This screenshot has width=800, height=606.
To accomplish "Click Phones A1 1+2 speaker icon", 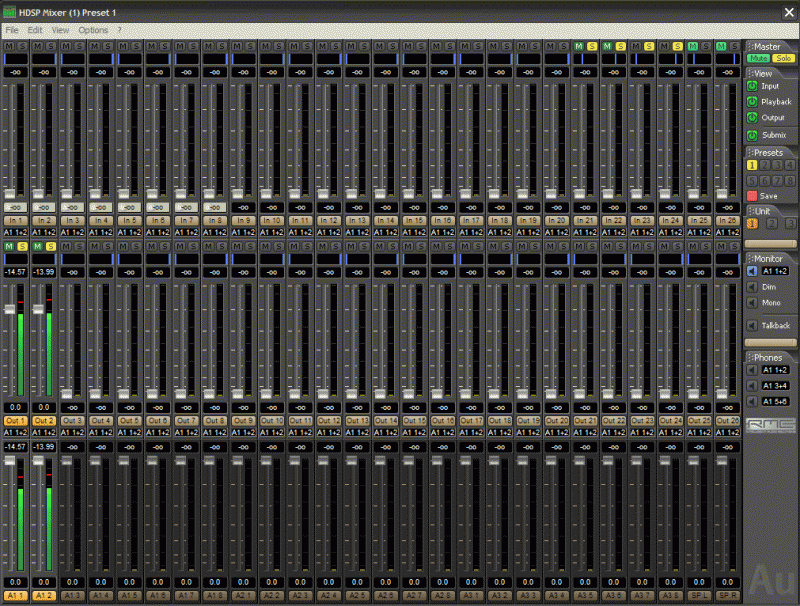I will click(752, 370).
